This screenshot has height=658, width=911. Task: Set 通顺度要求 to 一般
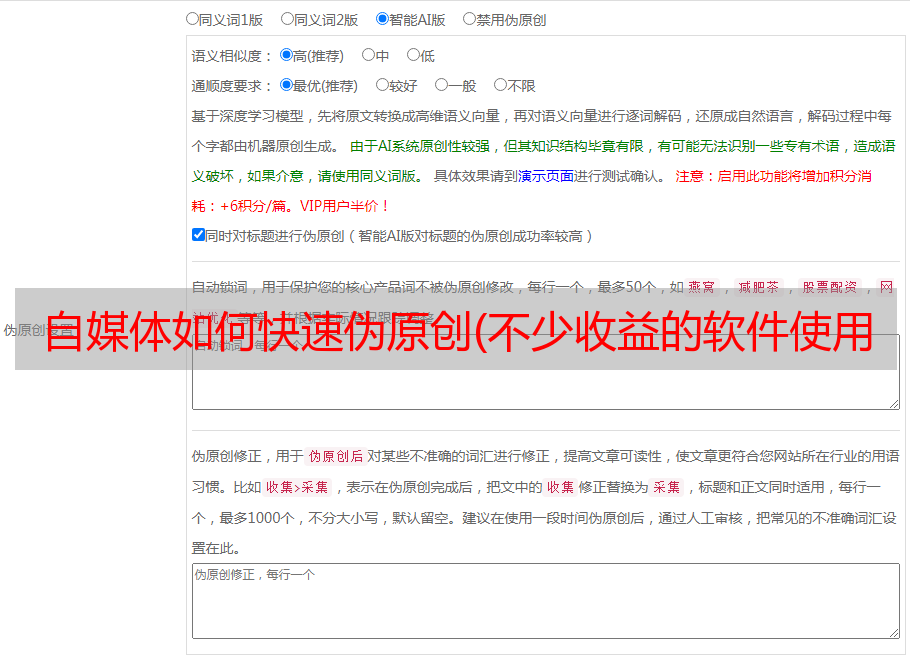(441, 85)
